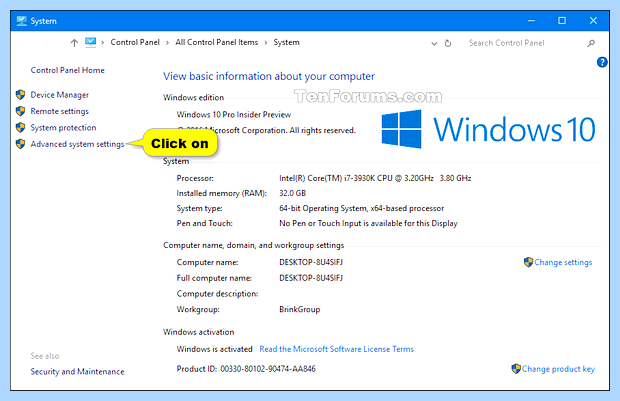Open System protection

click(63, 128)
